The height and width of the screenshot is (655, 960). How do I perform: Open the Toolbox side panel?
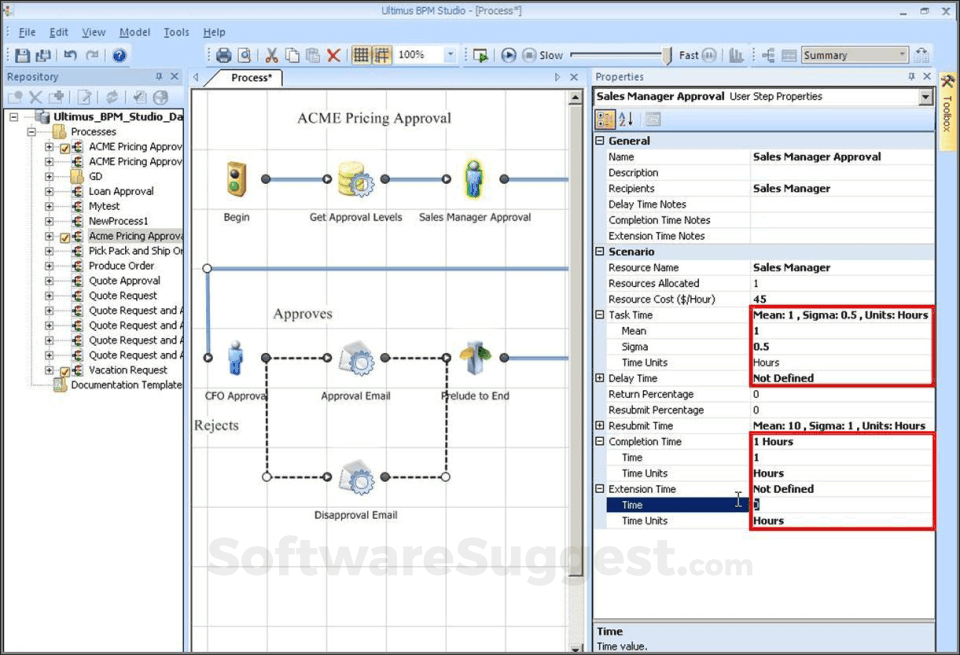pyautogui.click(x=947, y=105)
